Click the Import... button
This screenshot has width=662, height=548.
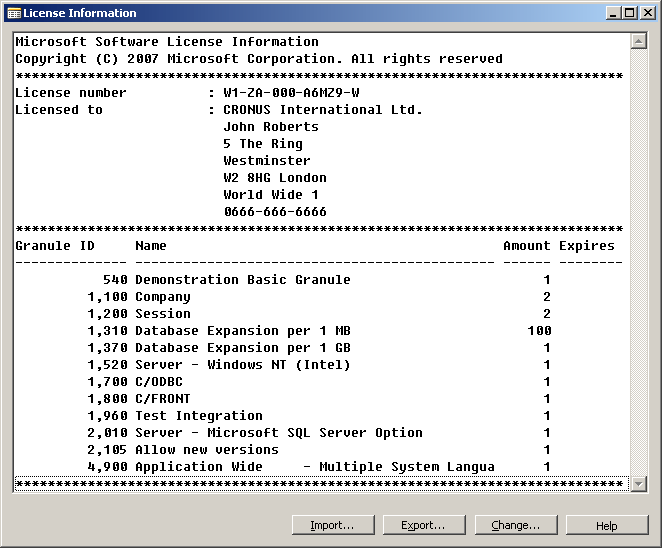pos(333,525)
